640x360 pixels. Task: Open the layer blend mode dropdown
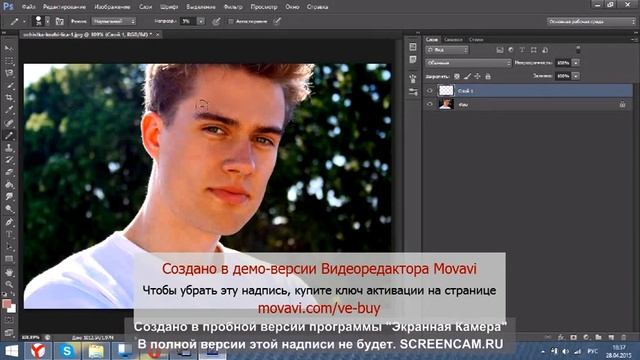click(x=468, y=63)
